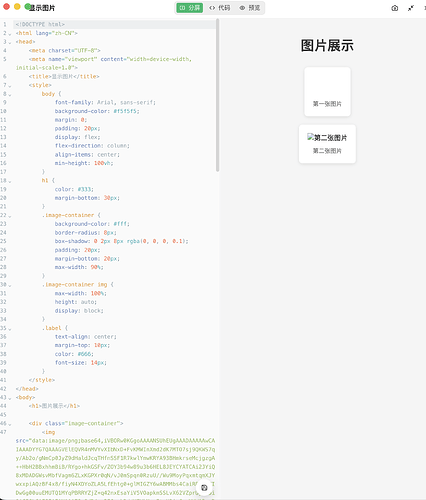The image size is (426, 500).
Task: Click the 第一张图片 image card in the preview
Action: click(327, 92)
